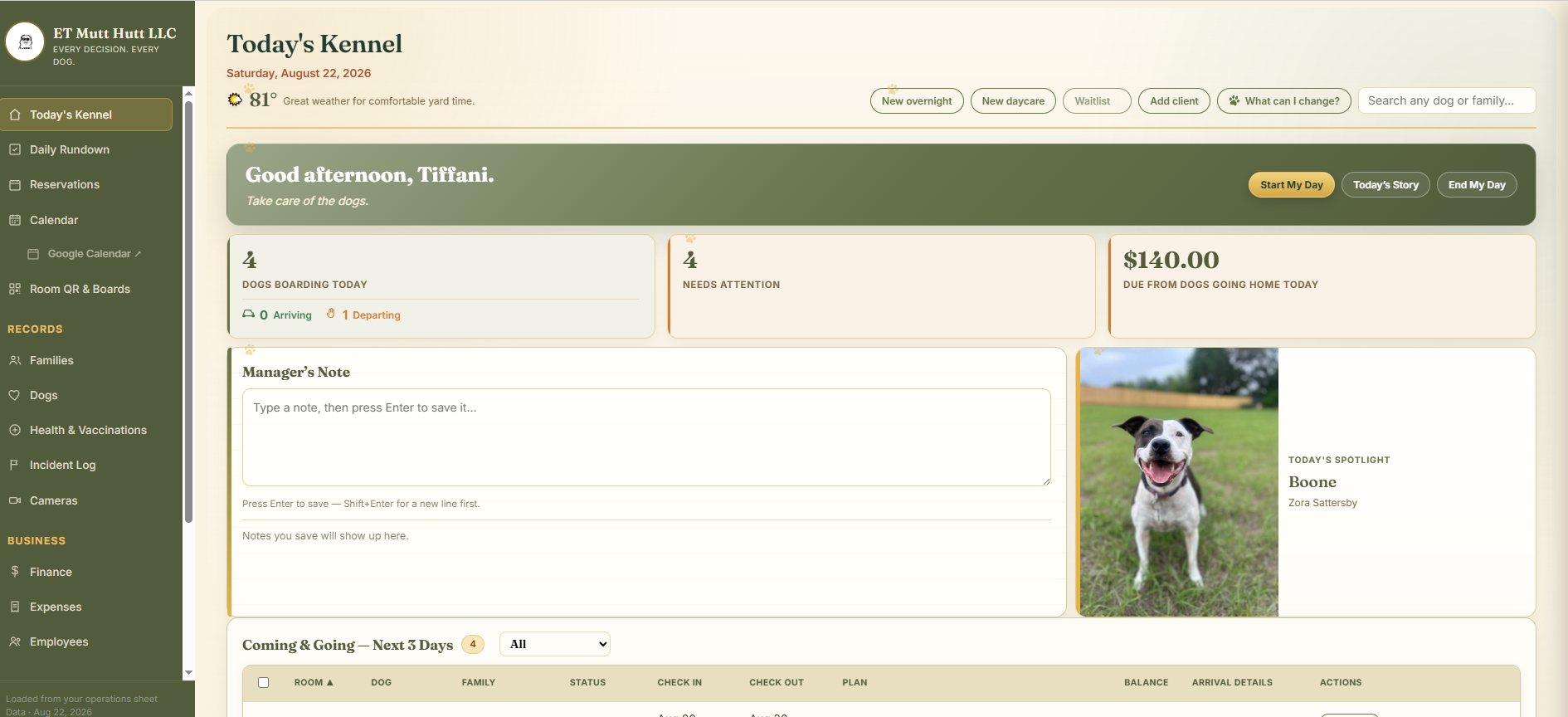Click the Waitlist button
Viewport: 1568px width, 717px height.
click(1097, 100)
